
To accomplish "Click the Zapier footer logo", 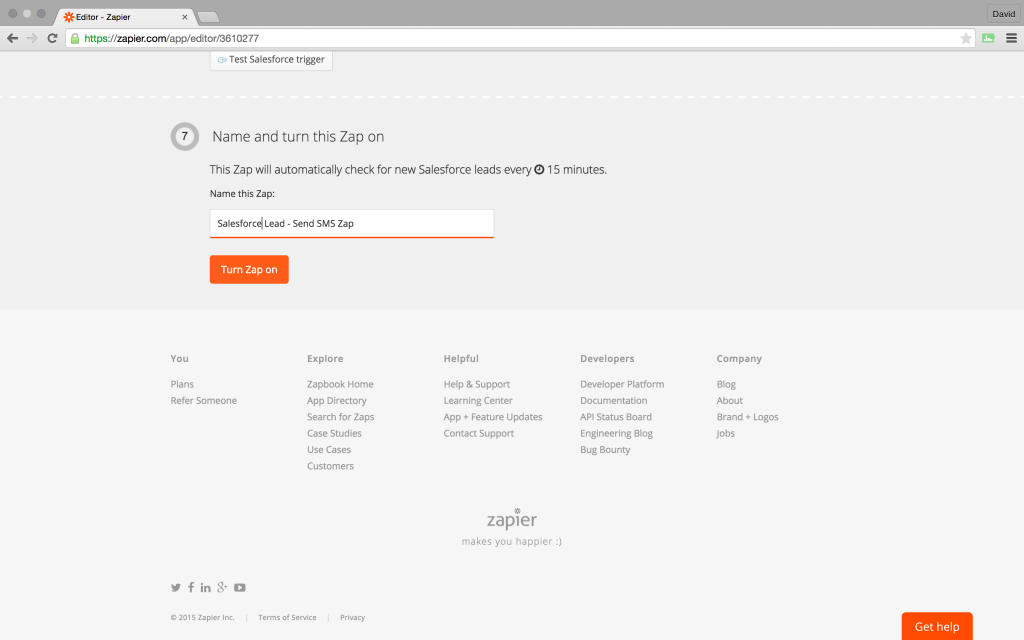I will tap(512, 519).
